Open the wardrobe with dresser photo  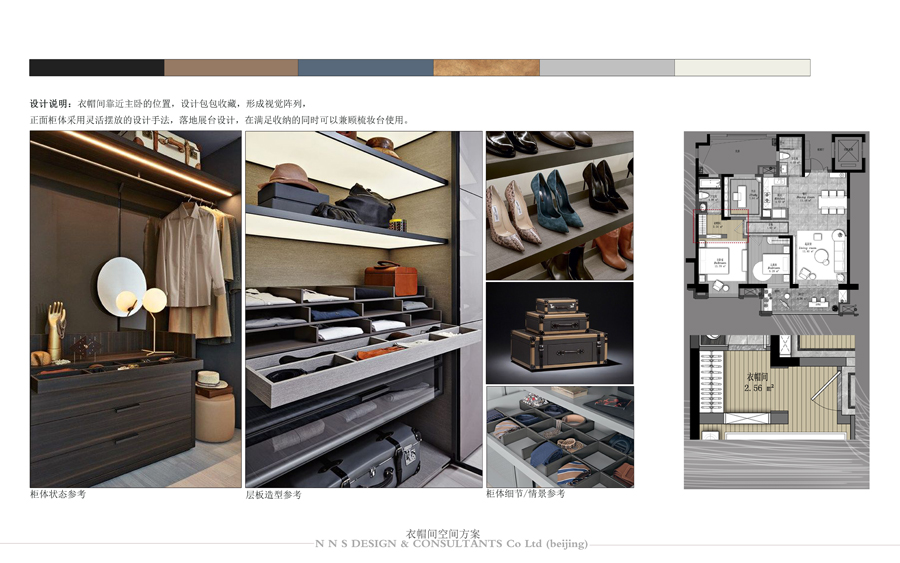click(x=135, y=309)
